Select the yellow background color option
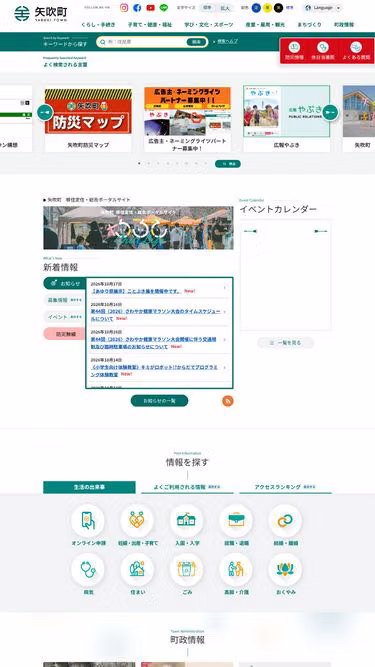375x667 pixels. (x=267, y=8)
